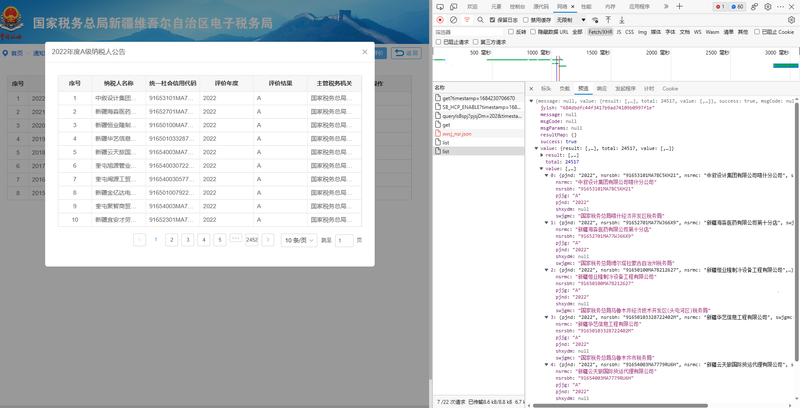Import HAR file with up-arrow icon

608,20
